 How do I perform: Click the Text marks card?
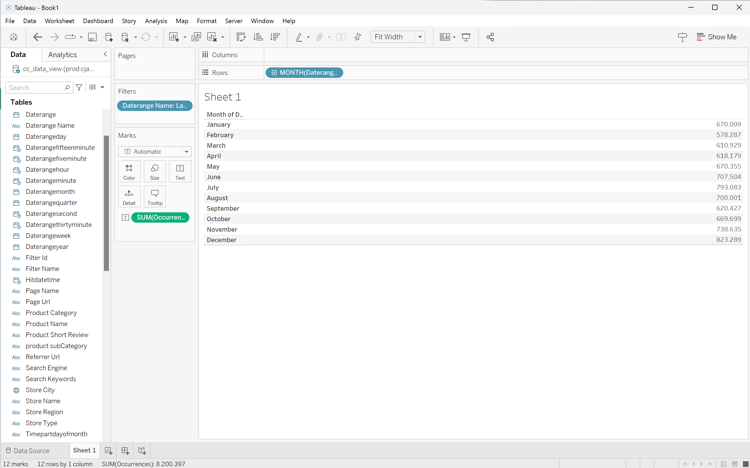(180, 171)
